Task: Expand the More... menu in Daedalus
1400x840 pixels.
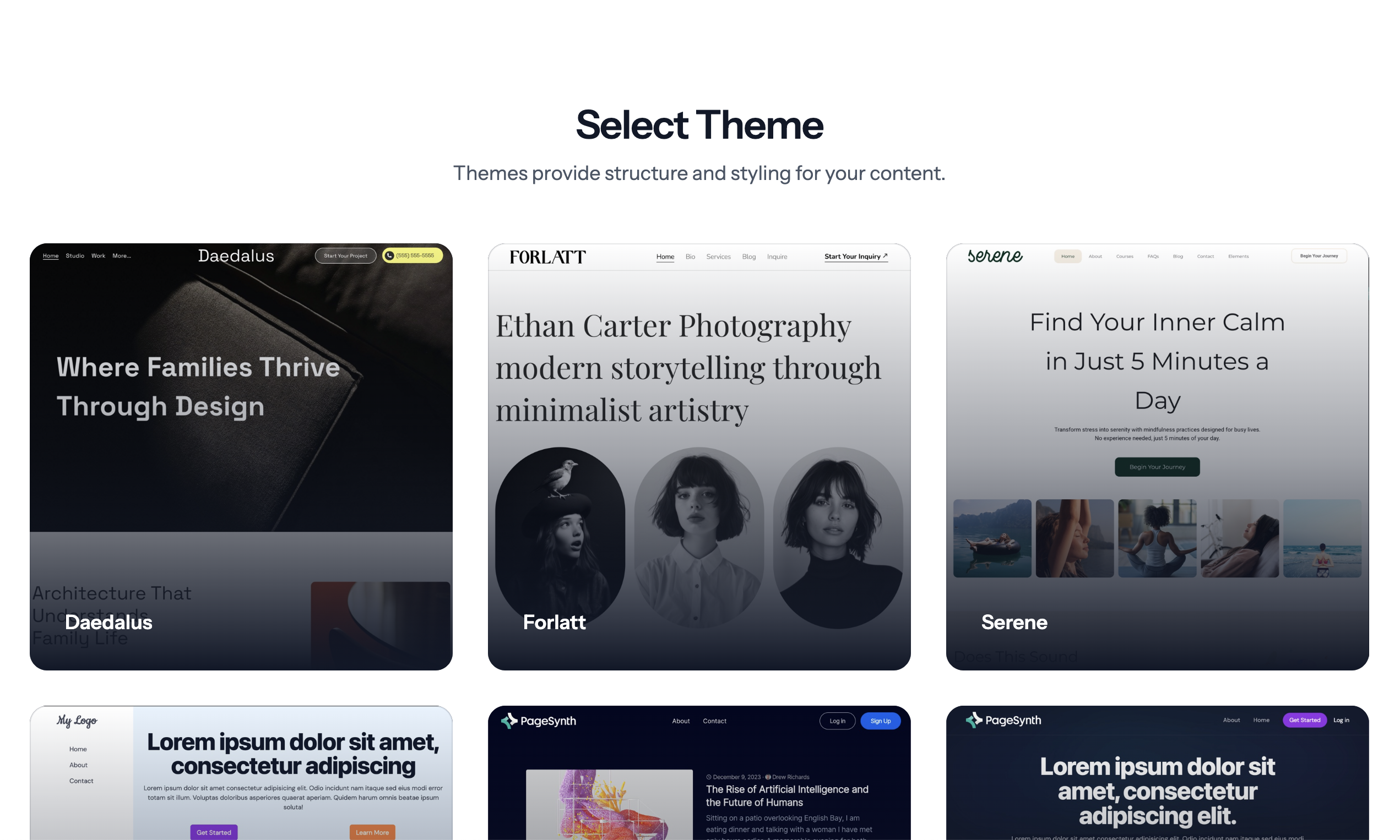Action: point(121,256)
